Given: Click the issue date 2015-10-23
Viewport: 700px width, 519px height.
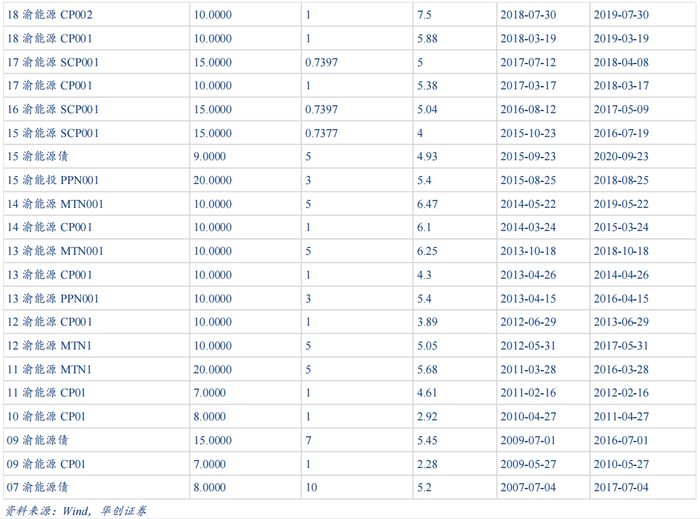Looking at the screenshot, I should point(528,133).
